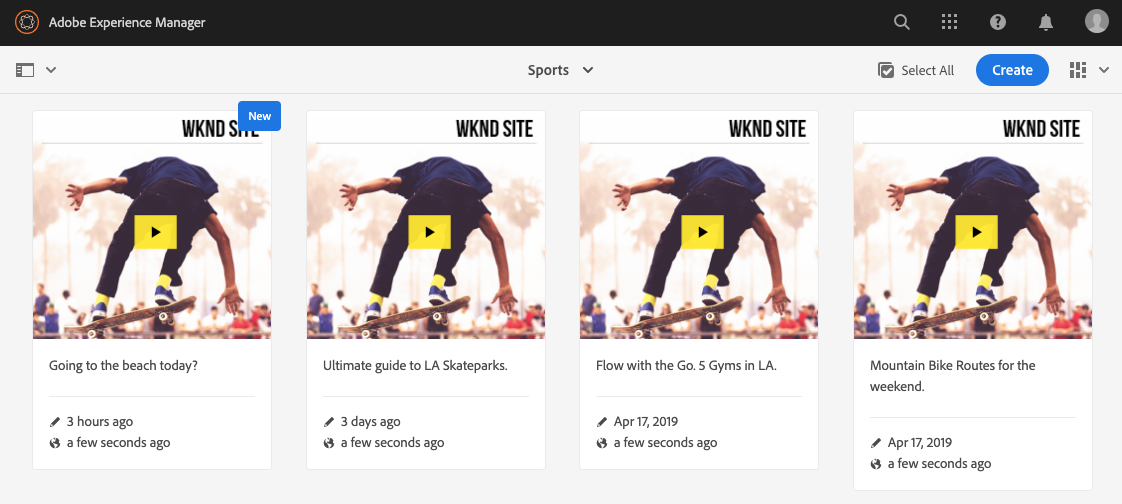
Task: Click the WKND SITE heading on the Mountain Bike card
Action: pos(1042,129)
